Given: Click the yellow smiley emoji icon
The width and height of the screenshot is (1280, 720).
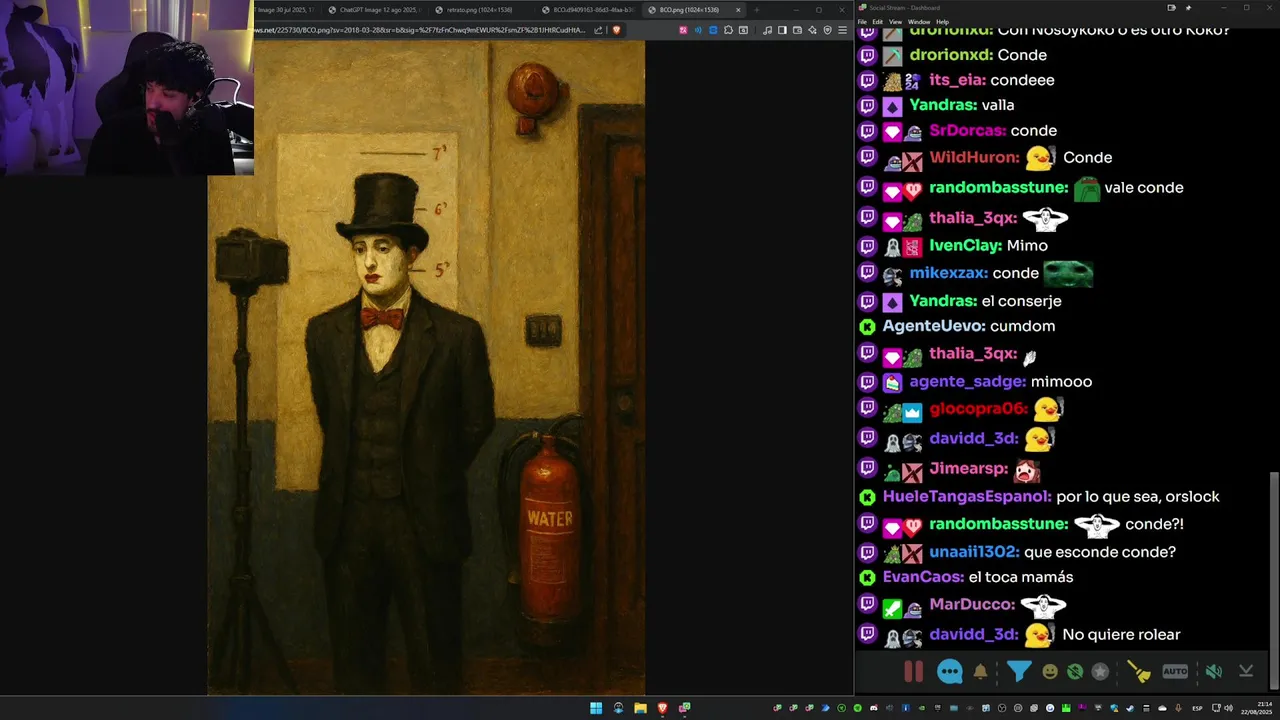Looking at the screenshot, I should point(1049,672).
